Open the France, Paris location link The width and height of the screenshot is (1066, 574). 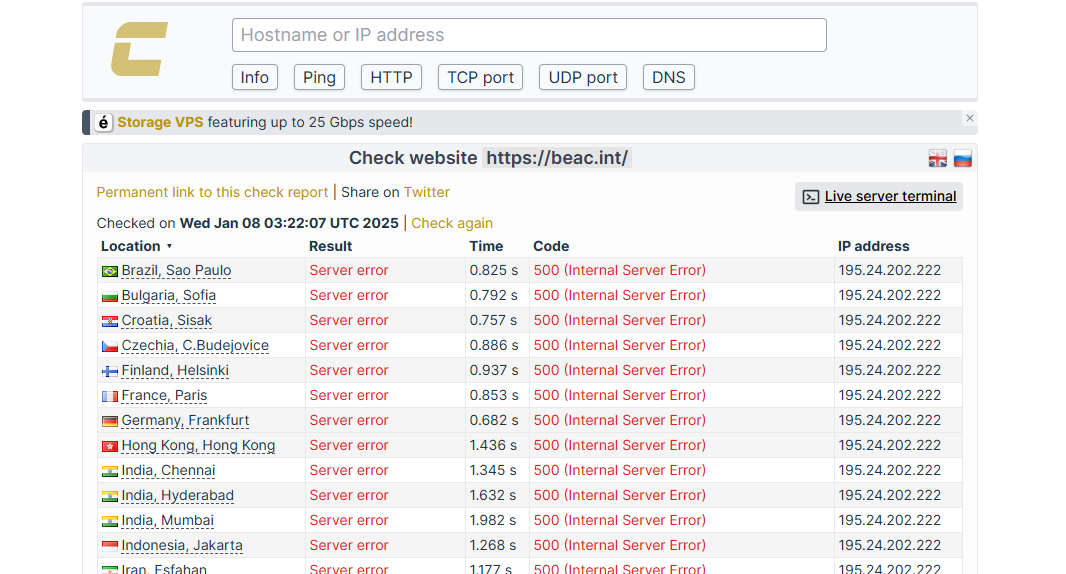[164, 395]
